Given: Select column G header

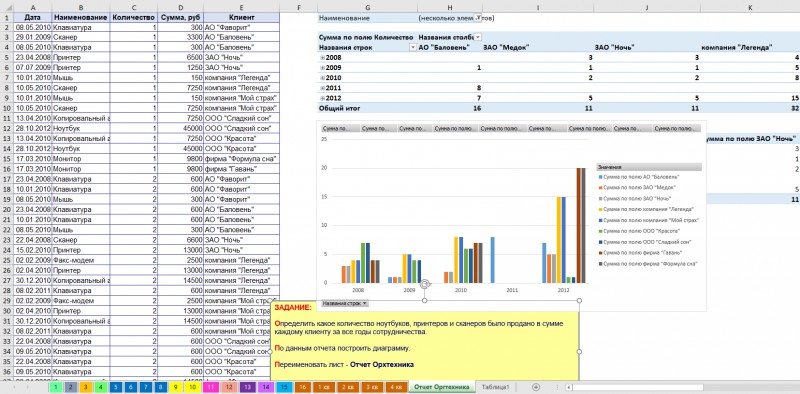Looking at the screenshot, I should [367, 8].
